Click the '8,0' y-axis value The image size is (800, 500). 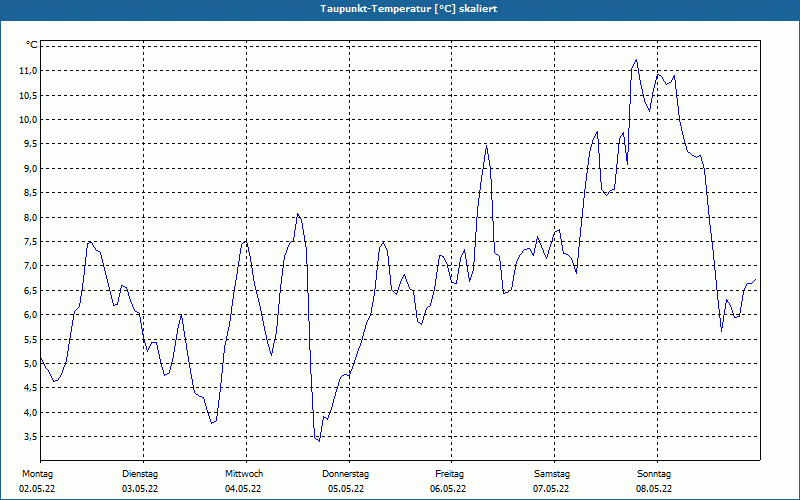click(x=31, y=217)
